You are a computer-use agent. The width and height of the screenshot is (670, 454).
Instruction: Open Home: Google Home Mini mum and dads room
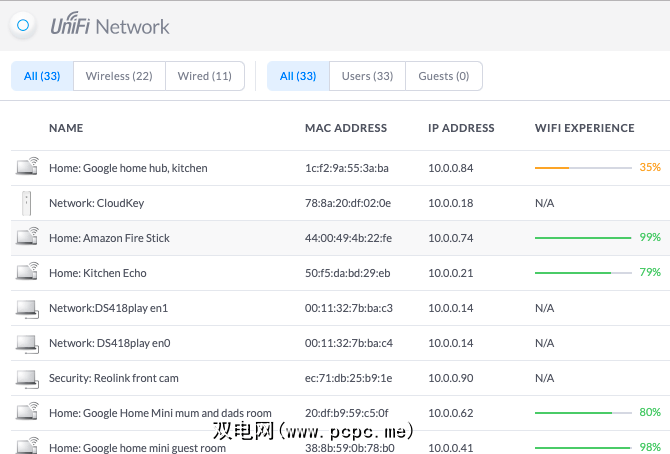point(160,413)
